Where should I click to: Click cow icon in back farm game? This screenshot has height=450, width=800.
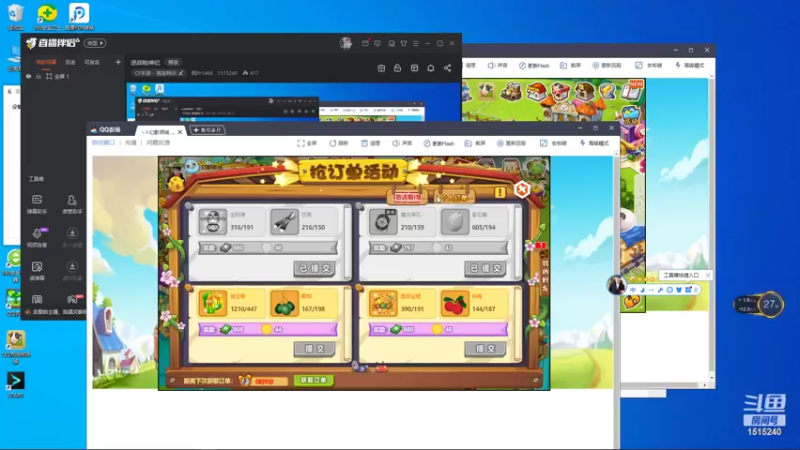tap(485, 92)
